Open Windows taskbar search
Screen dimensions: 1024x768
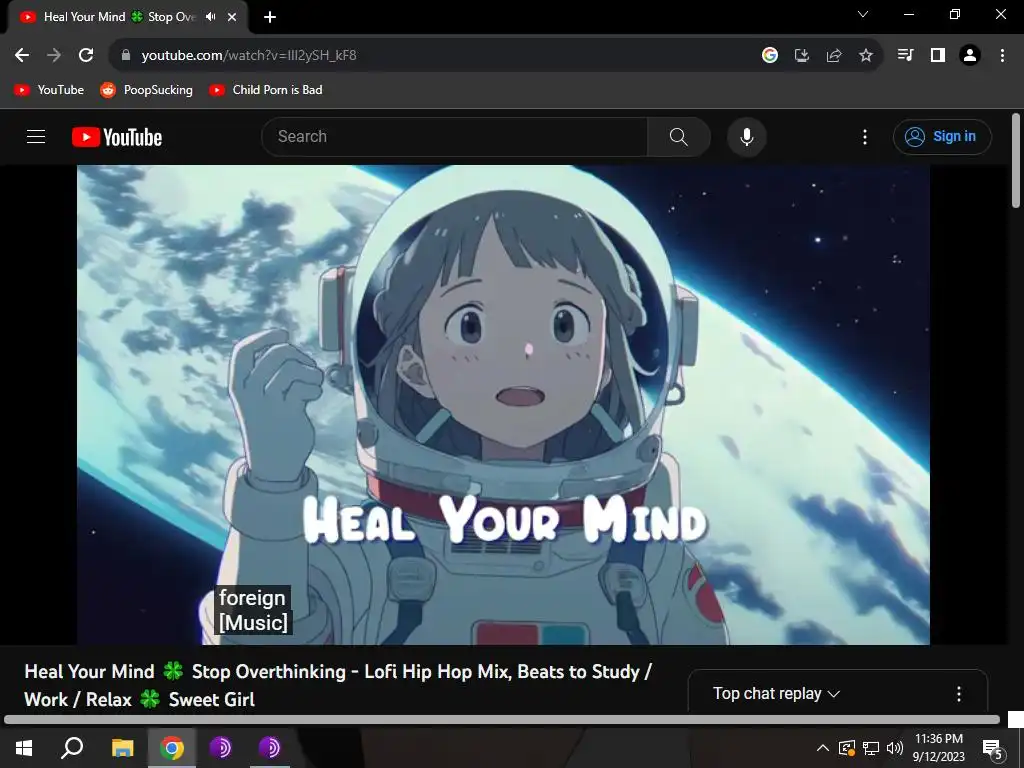pyautogui.click(x=72, y=748)
